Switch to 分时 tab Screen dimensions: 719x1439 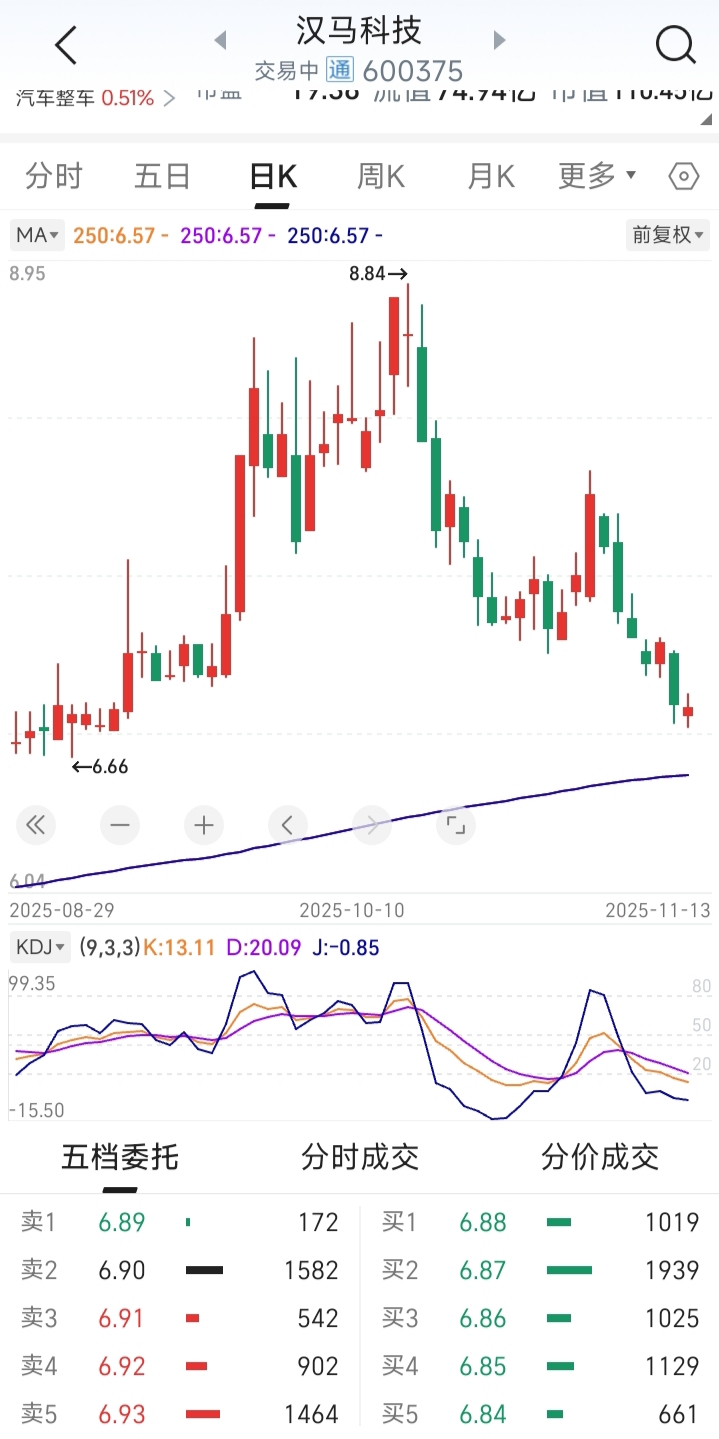54,176
